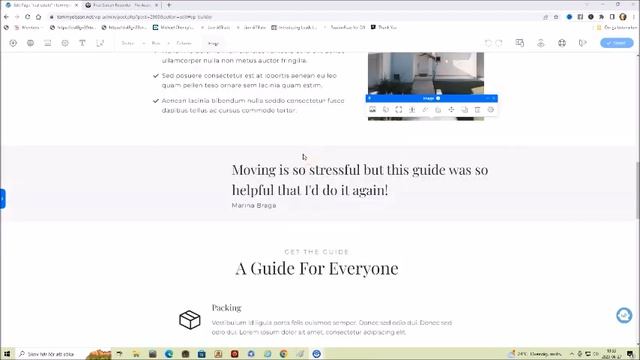The height and width of the screenshot is (360, 640).
Task: Click the redo arrow in builder toolbar
Action: tap(499, 43)
